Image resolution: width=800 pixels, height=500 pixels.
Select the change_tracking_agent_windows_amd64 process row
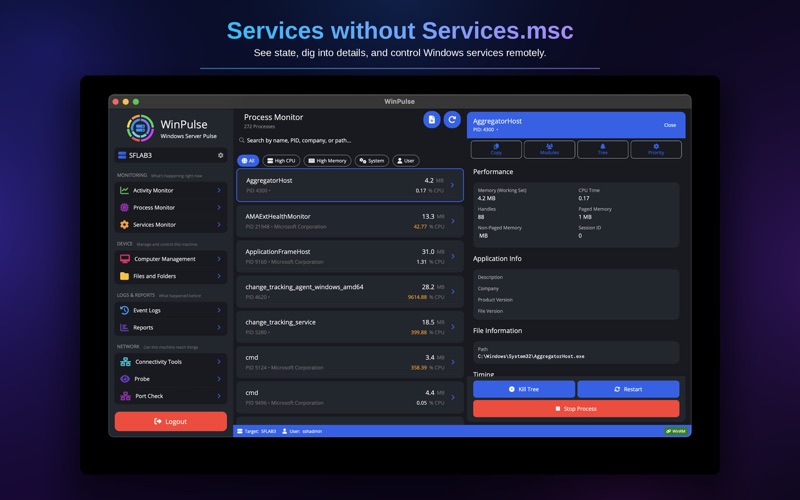350,291
